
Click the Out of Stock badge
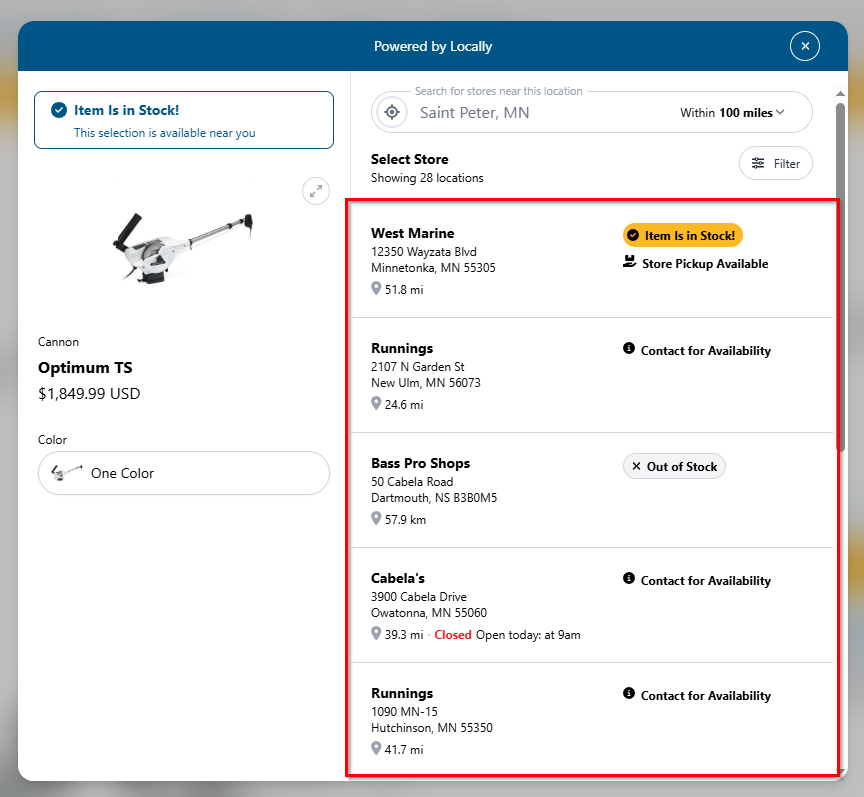(x=674, y=466)
